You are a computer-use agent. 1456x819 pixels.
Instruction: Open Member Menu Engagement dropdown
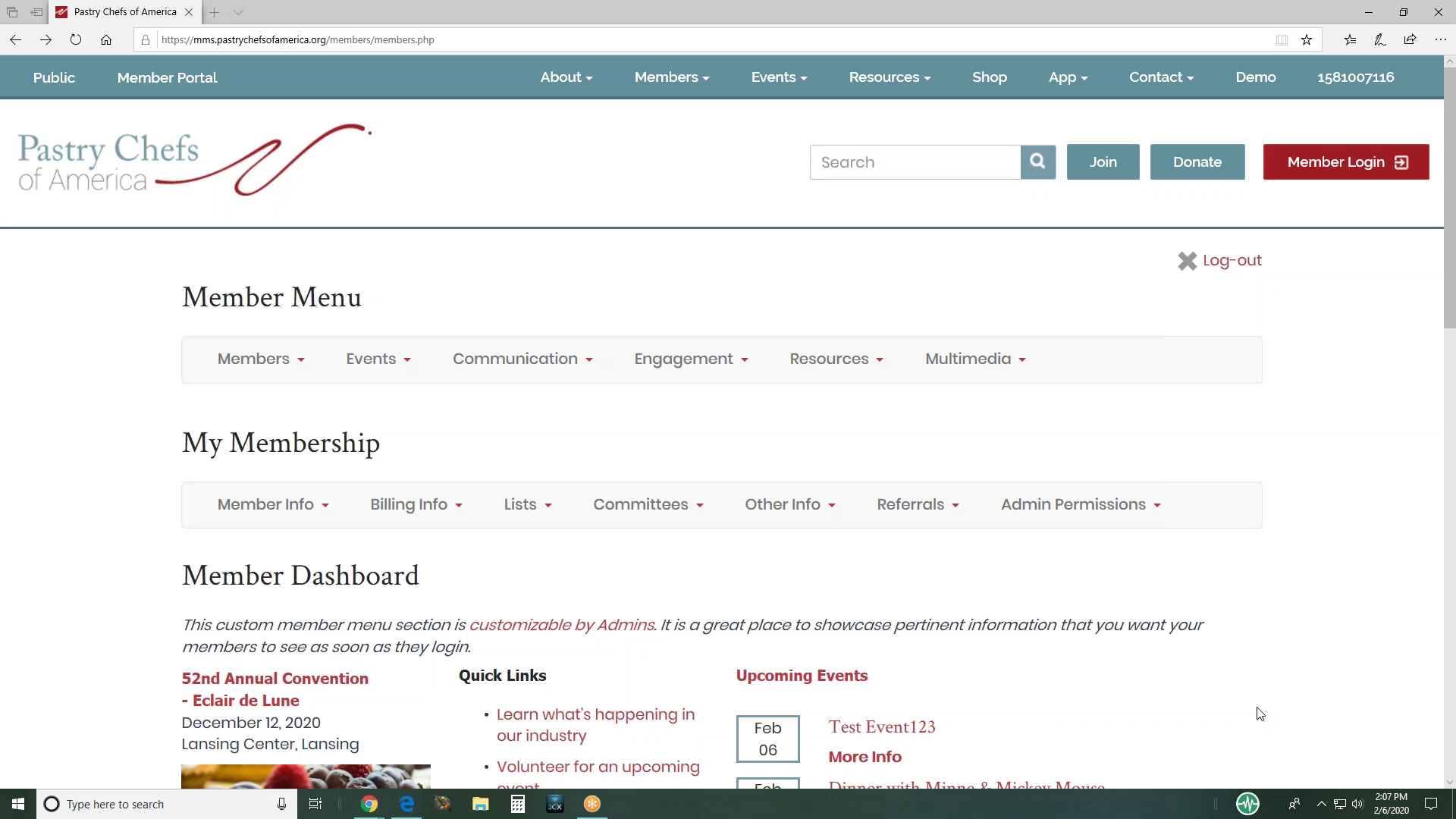point(691,359)
